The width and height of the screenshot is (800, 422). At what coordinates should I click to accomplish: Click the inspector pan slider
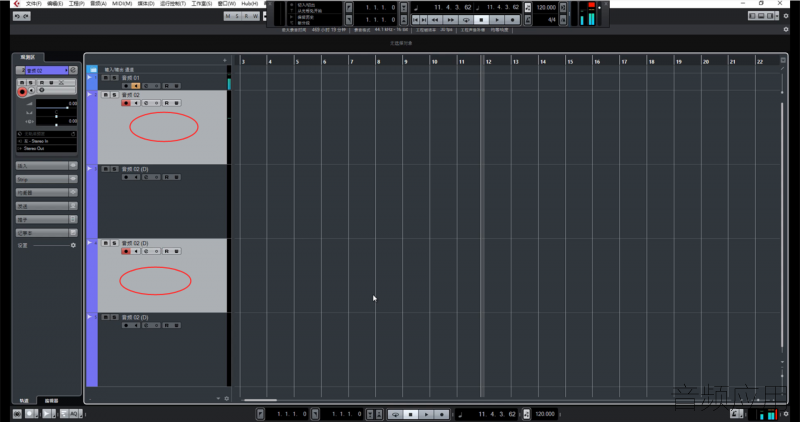pyautogui.click(x=56, y=115)
